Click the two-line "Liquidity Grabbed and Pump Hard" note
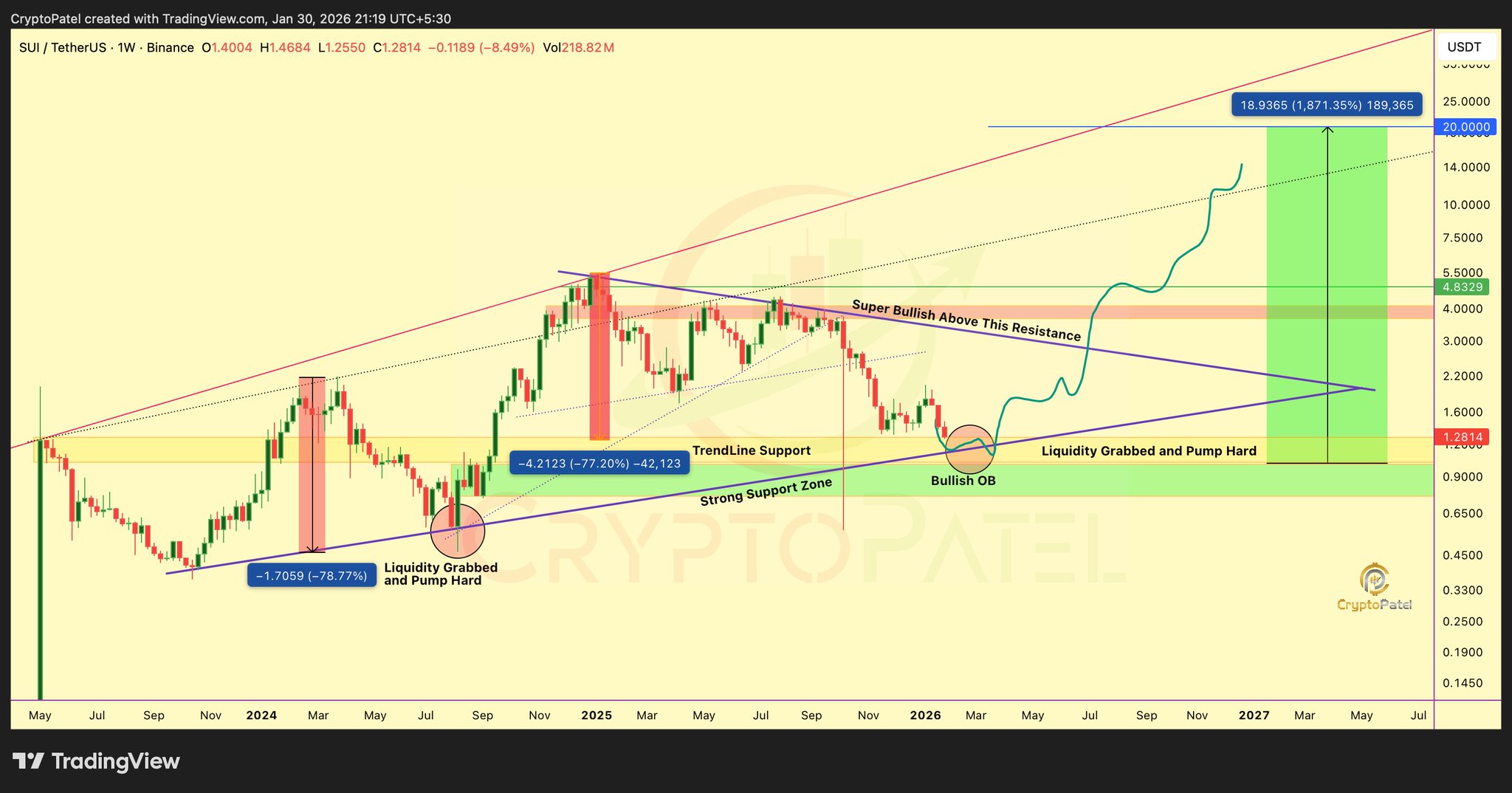This screenshot has height=793, width=1512. click(441, 574)
